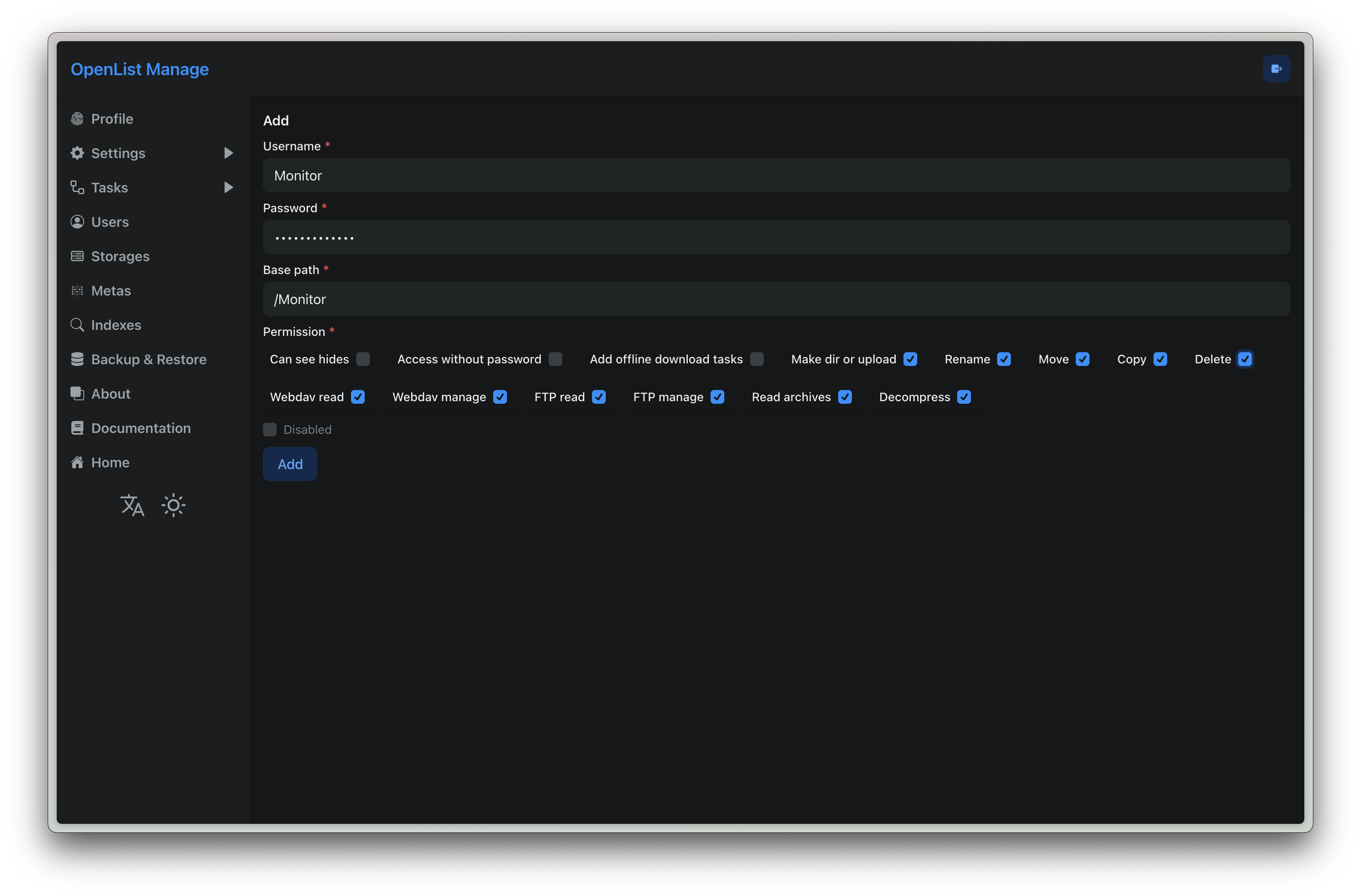Image resolution: width=1361 pixels, height=896 pixels.
Task: Click the logout icon in header
Action: tap(1276, 69)
